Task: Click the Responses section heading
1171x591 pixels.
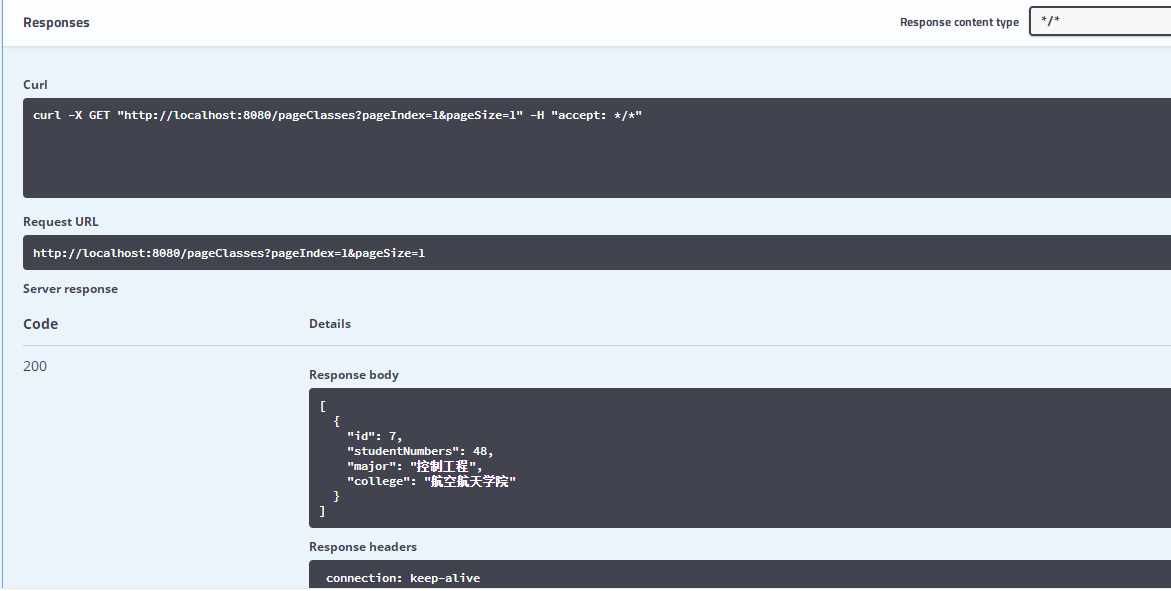Action: (56, 22)
